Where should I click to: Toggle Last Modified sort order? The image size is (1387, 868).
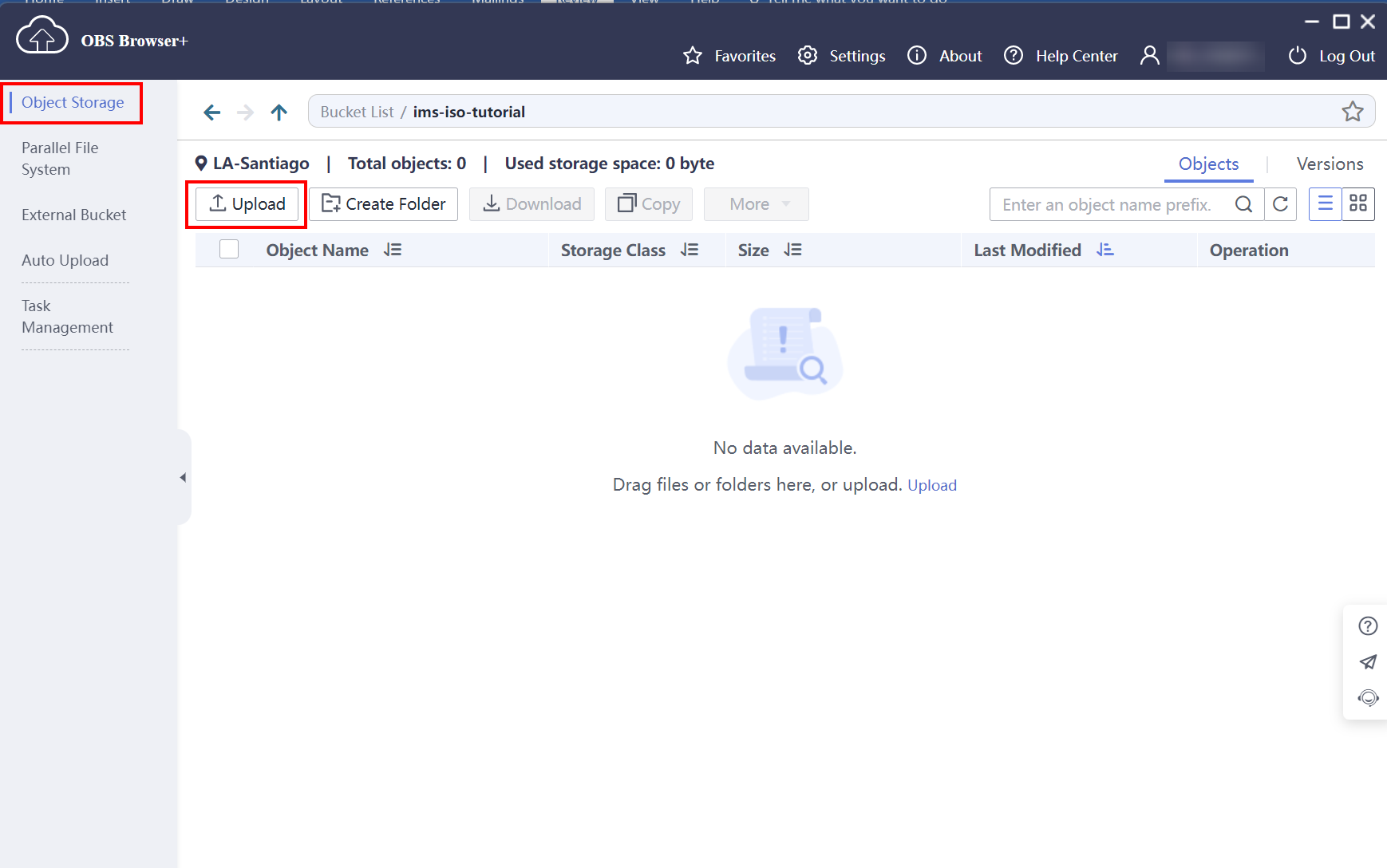coord(1104,251)
